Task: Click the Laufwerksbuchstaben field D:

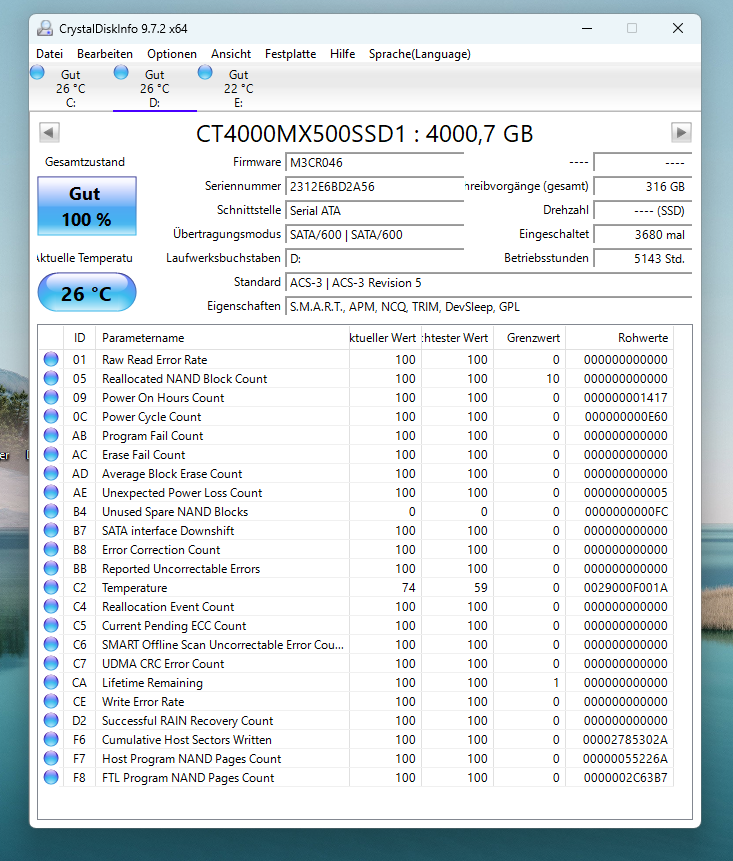Action: point(374,259)
